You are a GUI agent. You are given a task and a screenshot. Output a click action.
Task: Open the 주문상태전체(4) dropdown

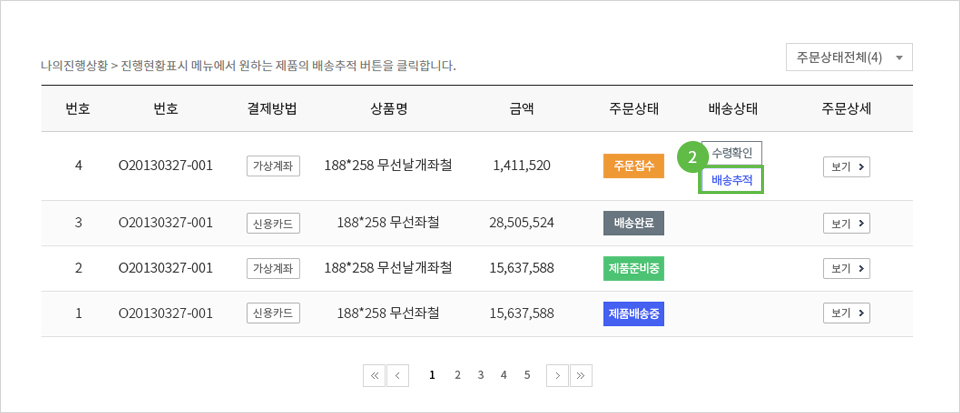[x=849, y=57]
